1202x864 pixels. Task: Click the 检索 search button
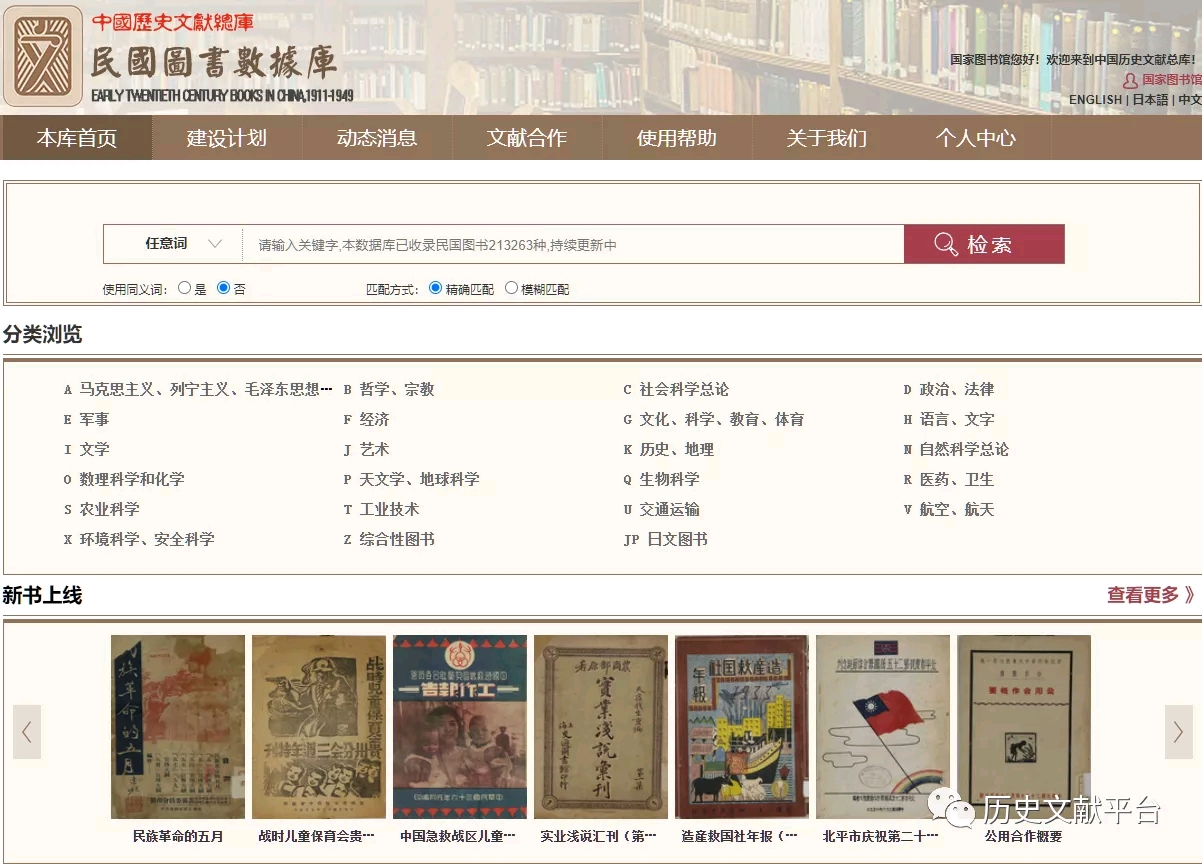tap(984, 244)
